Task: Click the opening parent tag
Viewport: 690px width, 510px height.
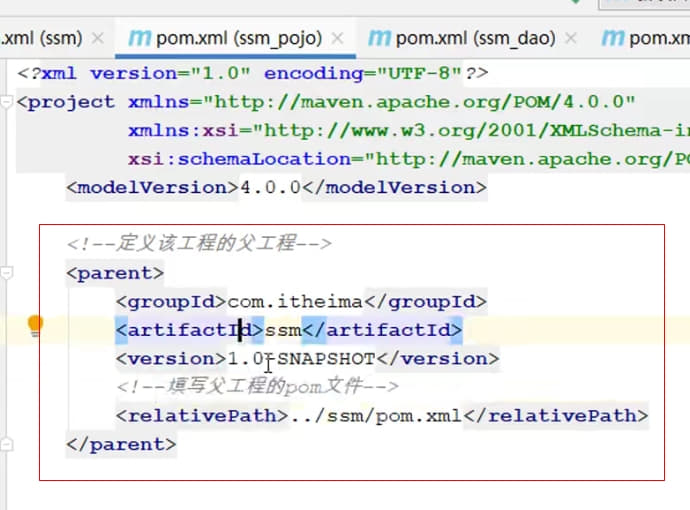Action: 115,273
